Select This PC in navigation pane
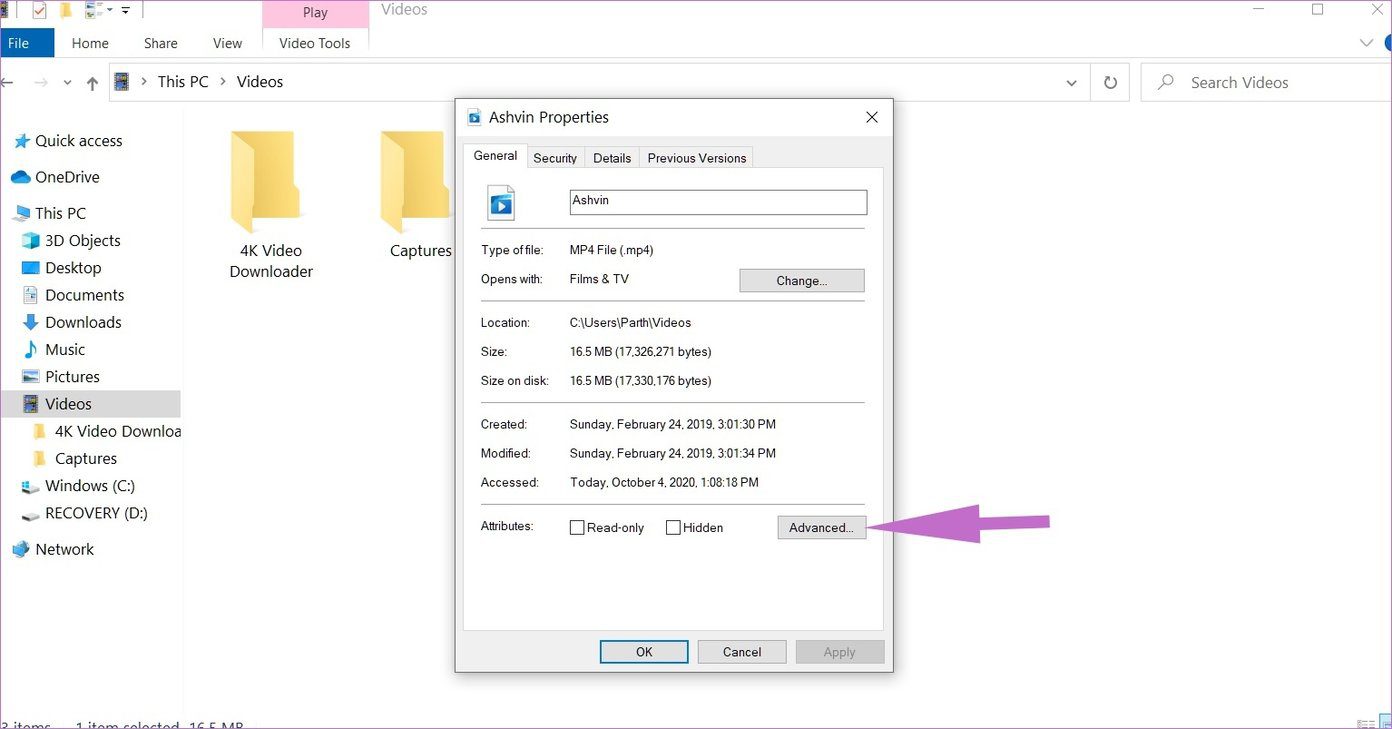The image size is (1392, 729). [x=60, y=213]
